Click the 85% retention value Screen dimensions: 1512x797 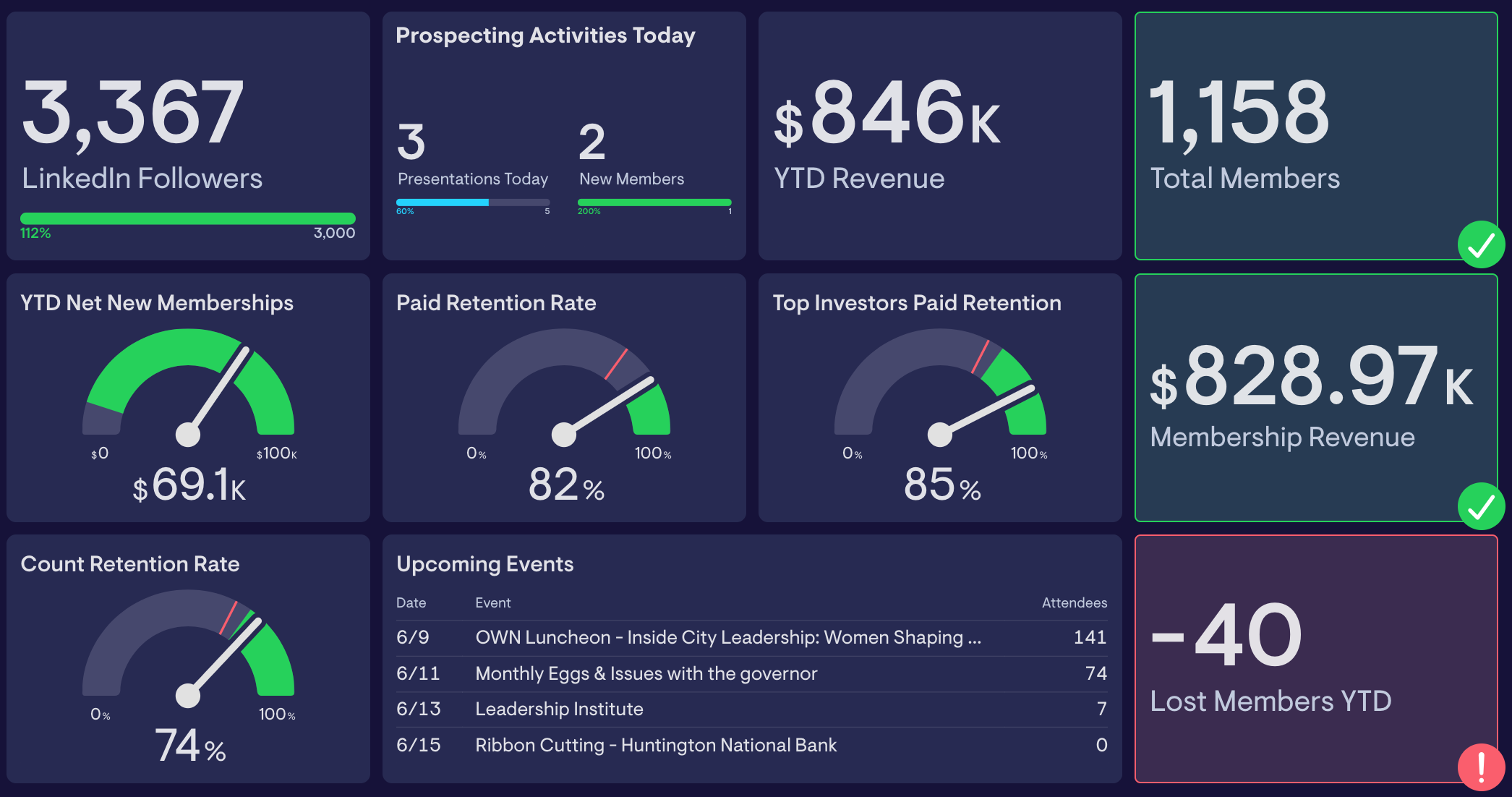click(x=942, y=485)
